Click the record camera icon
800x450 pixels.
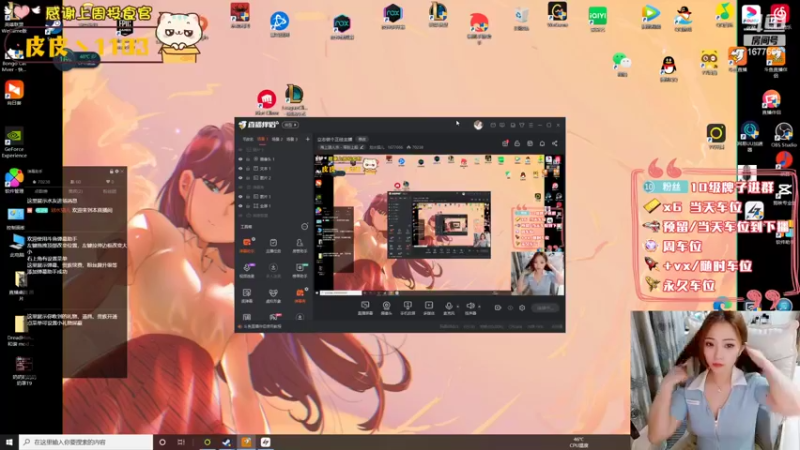[x=498, y=308]
